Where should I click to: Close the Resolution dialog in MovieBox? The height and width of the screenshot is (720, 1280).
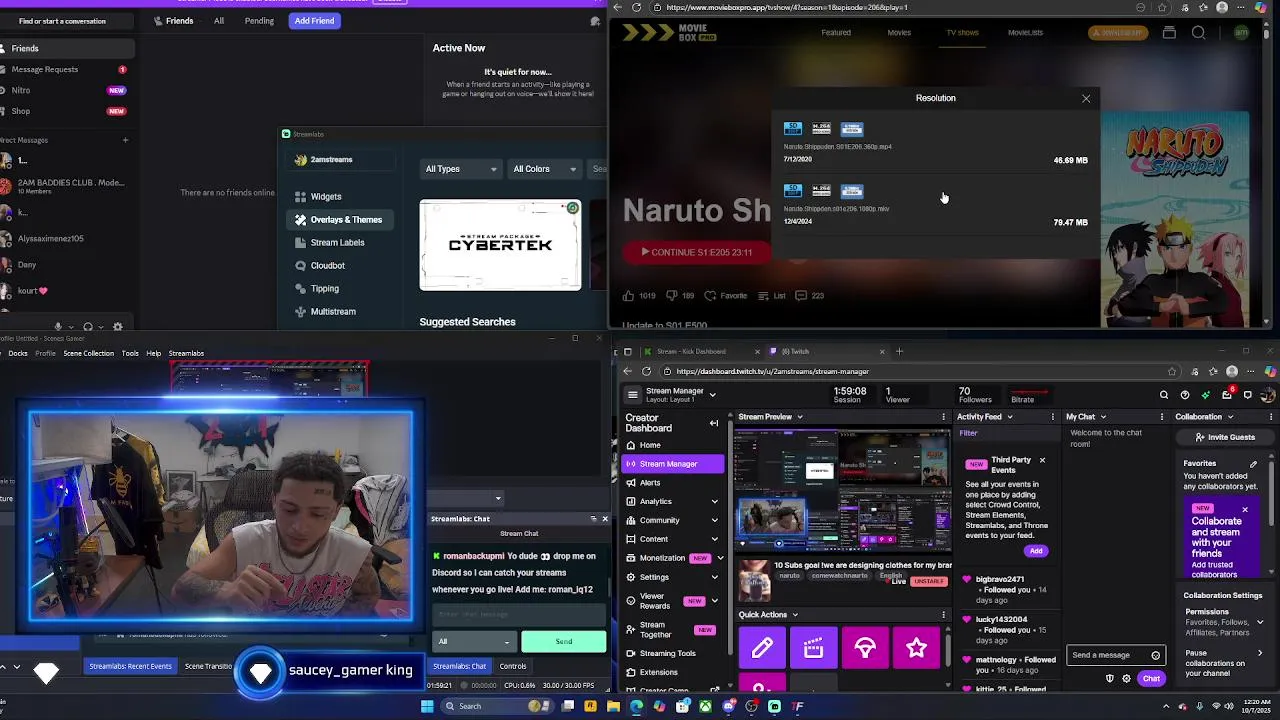coord(1086,99)
